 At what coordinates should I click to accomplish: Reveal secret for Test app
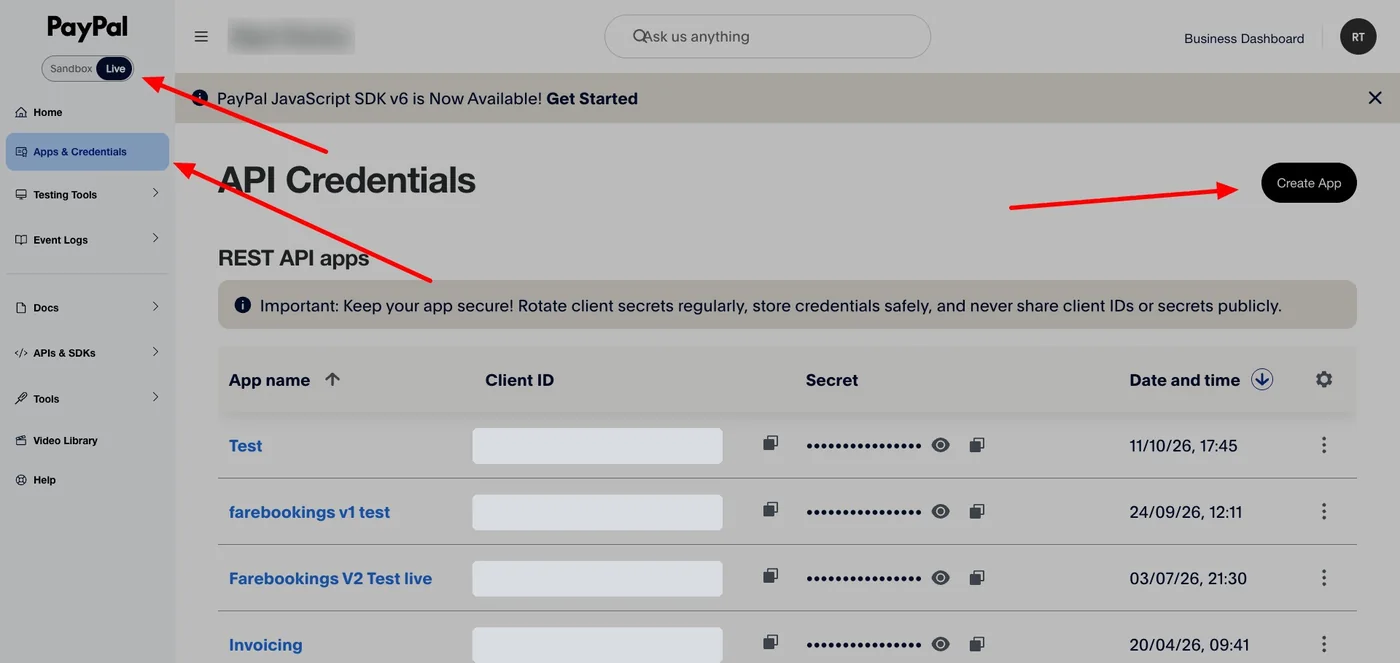coord(941,445)
